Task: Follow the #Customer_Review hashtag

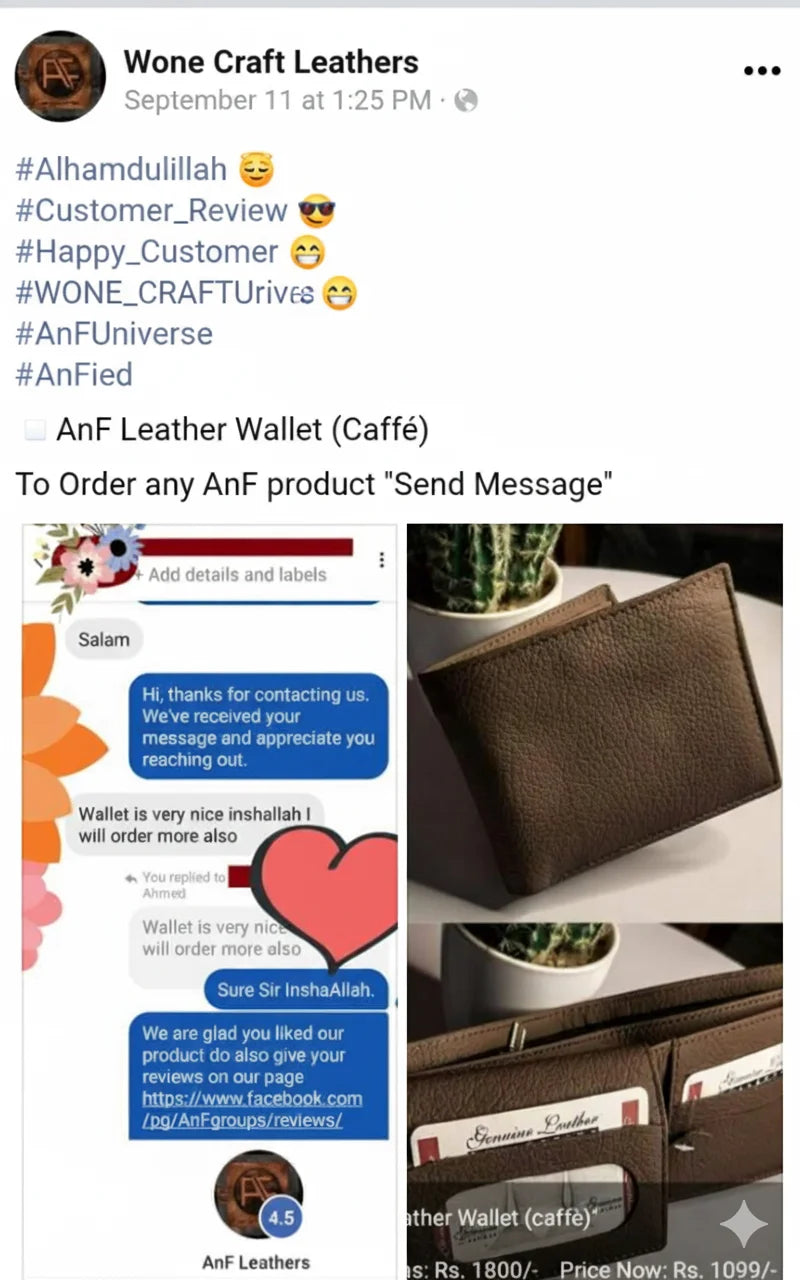Action: pos(151,210)
